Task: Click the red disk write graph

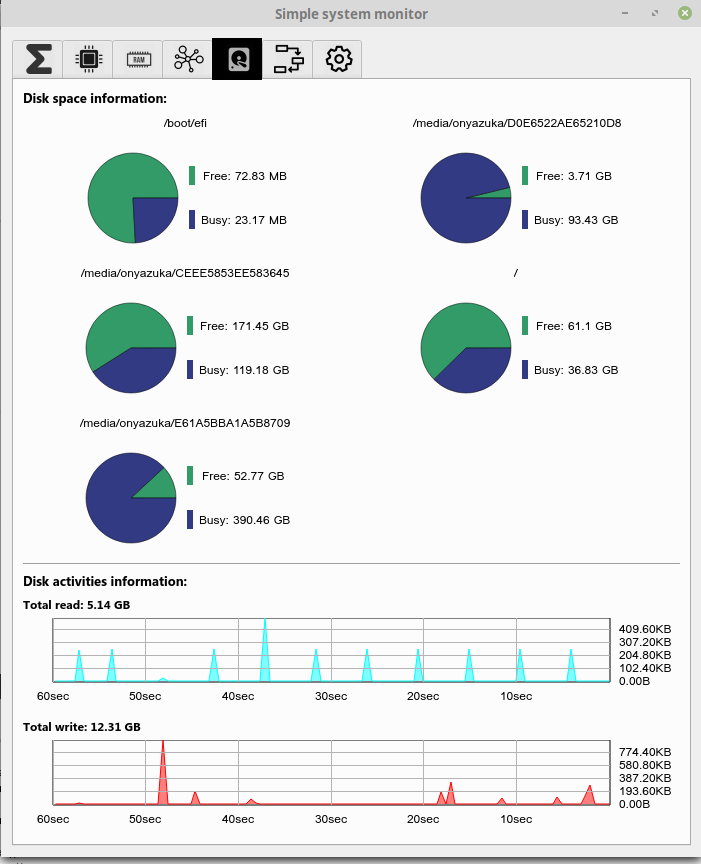Action: coord(331,773)
